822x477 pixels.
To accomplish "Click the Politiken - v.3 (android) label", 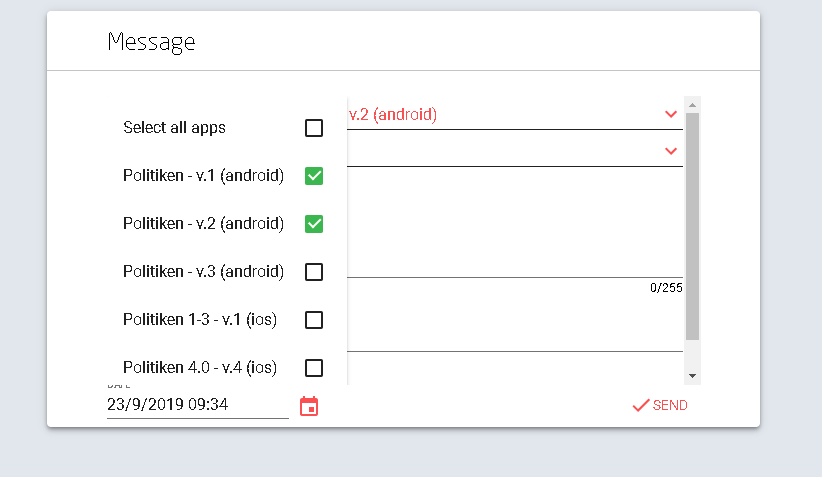I will pos(203,272).
